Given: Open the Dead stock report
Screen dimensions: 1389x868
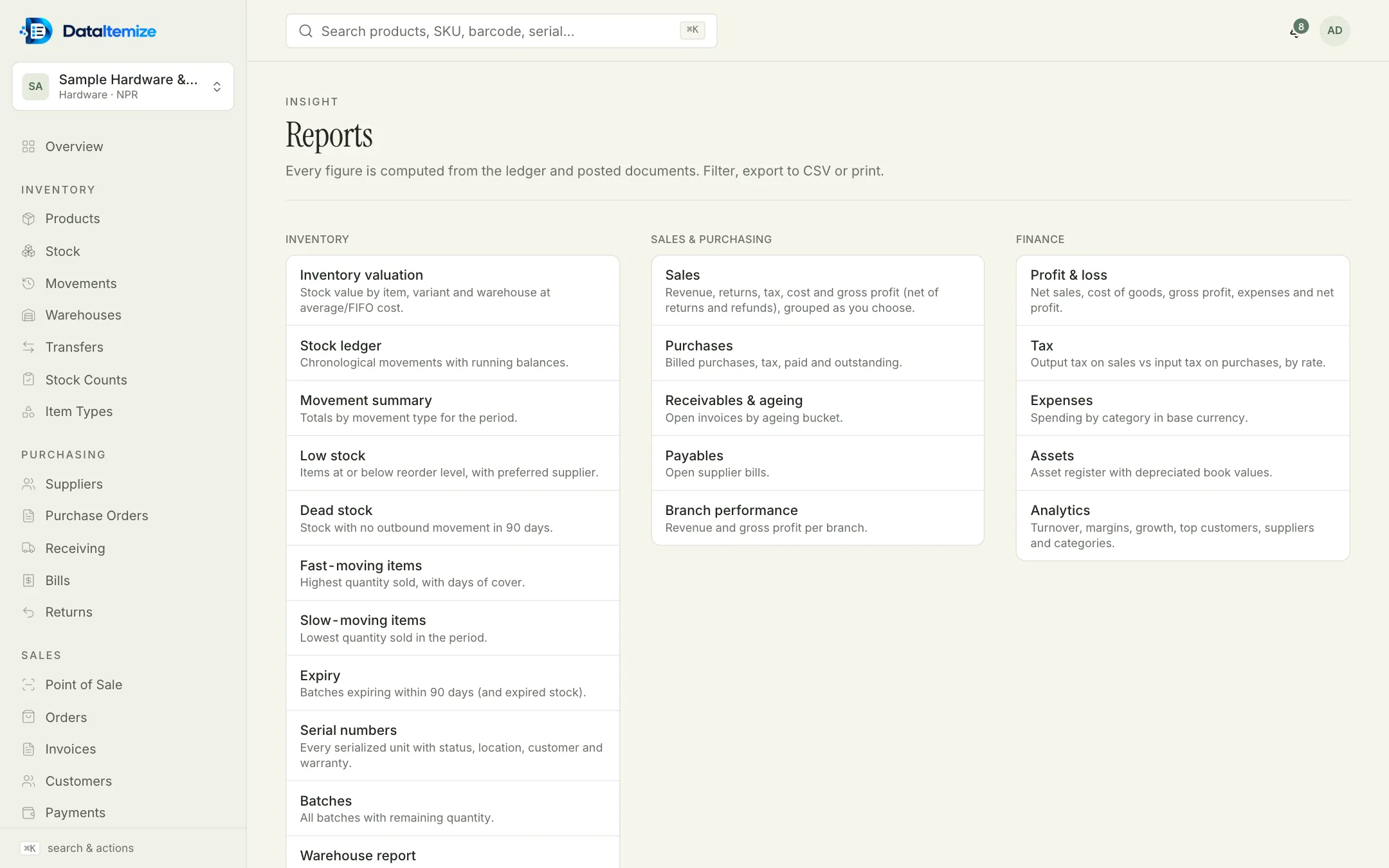Looking at the screenshot, I should (453, 518).
